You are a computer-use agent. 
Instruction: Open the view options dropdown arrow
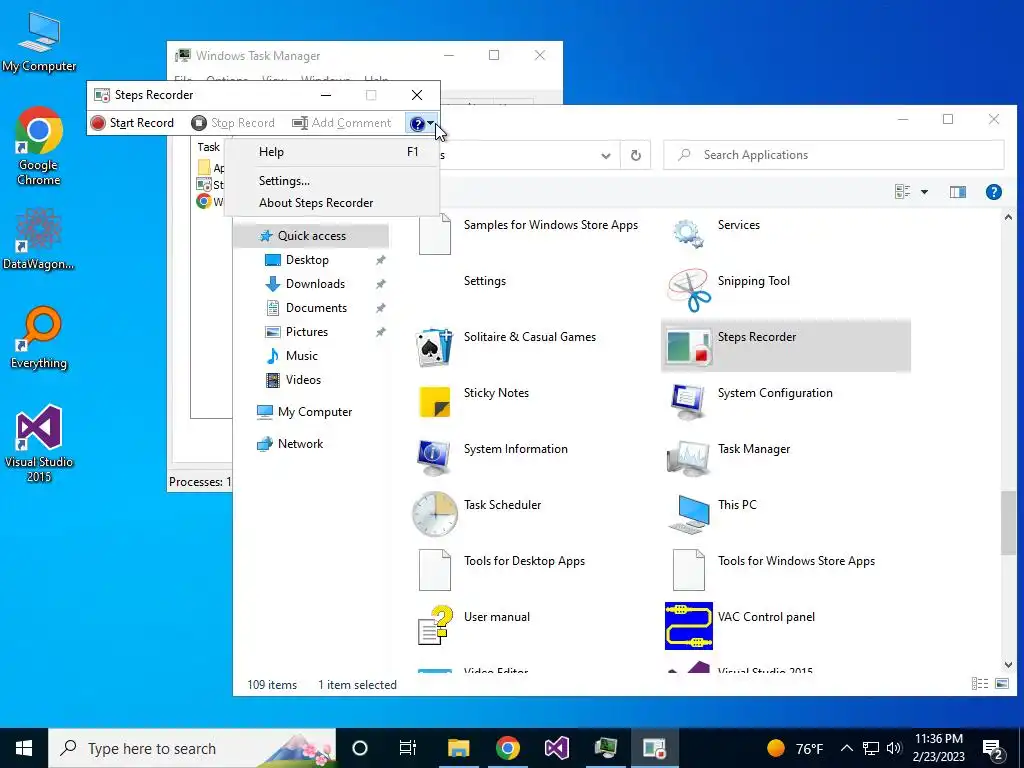tap(924, 191)
